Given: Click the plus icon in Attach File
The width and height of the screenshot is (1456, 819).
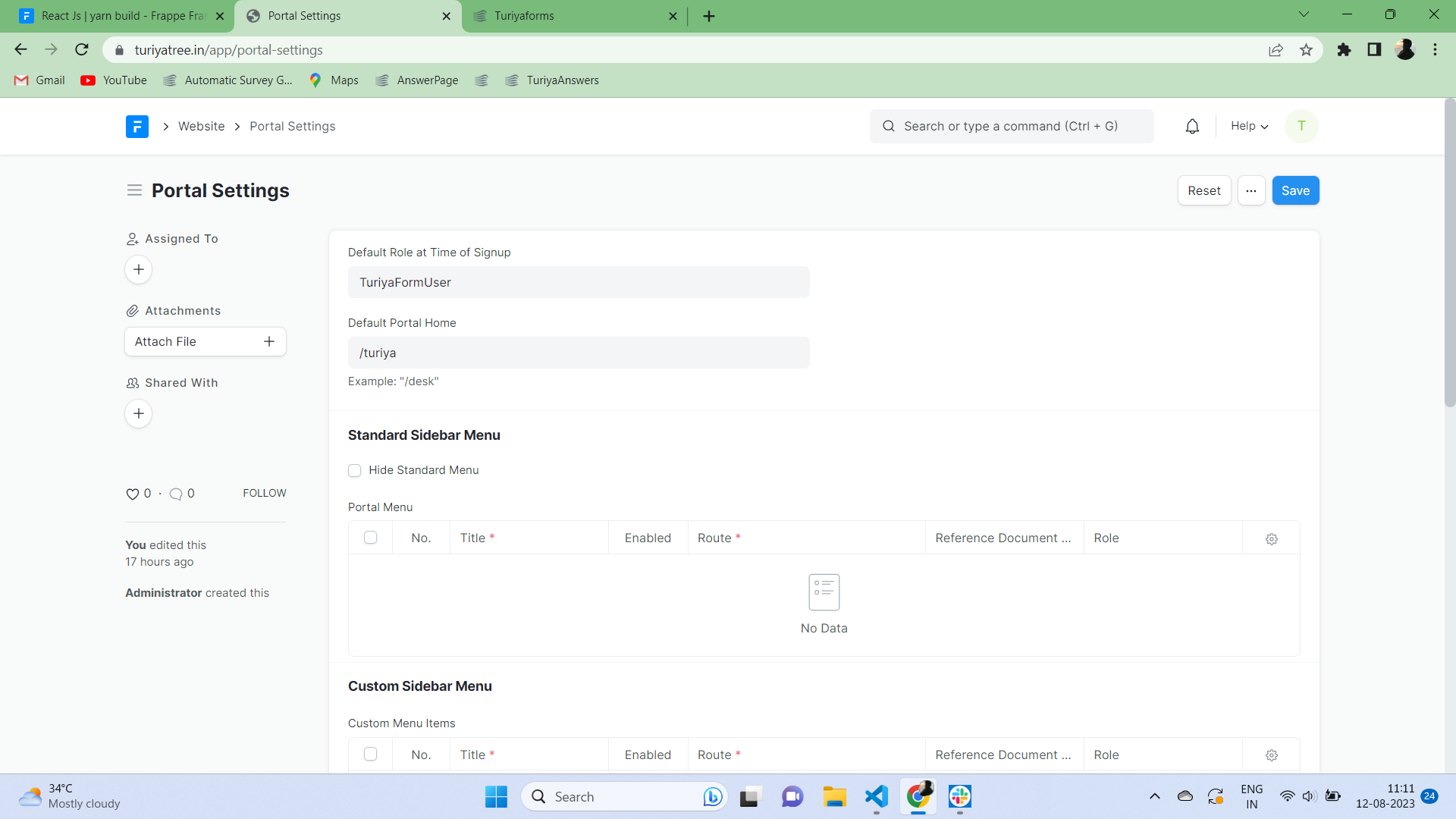Looking at the screenshot, I should click(269, 342).
